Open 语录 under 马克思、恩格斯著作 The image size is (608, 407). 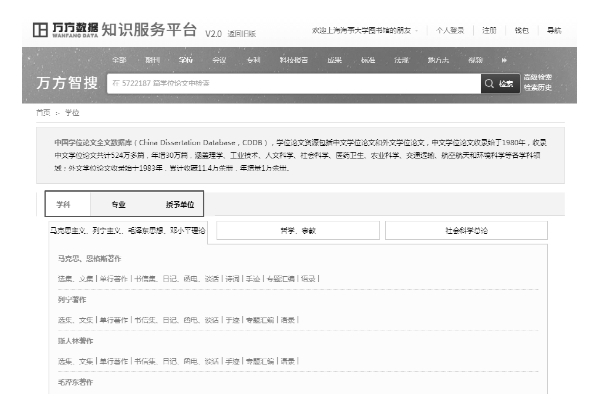pyautogui.click(x=308, y=279)
